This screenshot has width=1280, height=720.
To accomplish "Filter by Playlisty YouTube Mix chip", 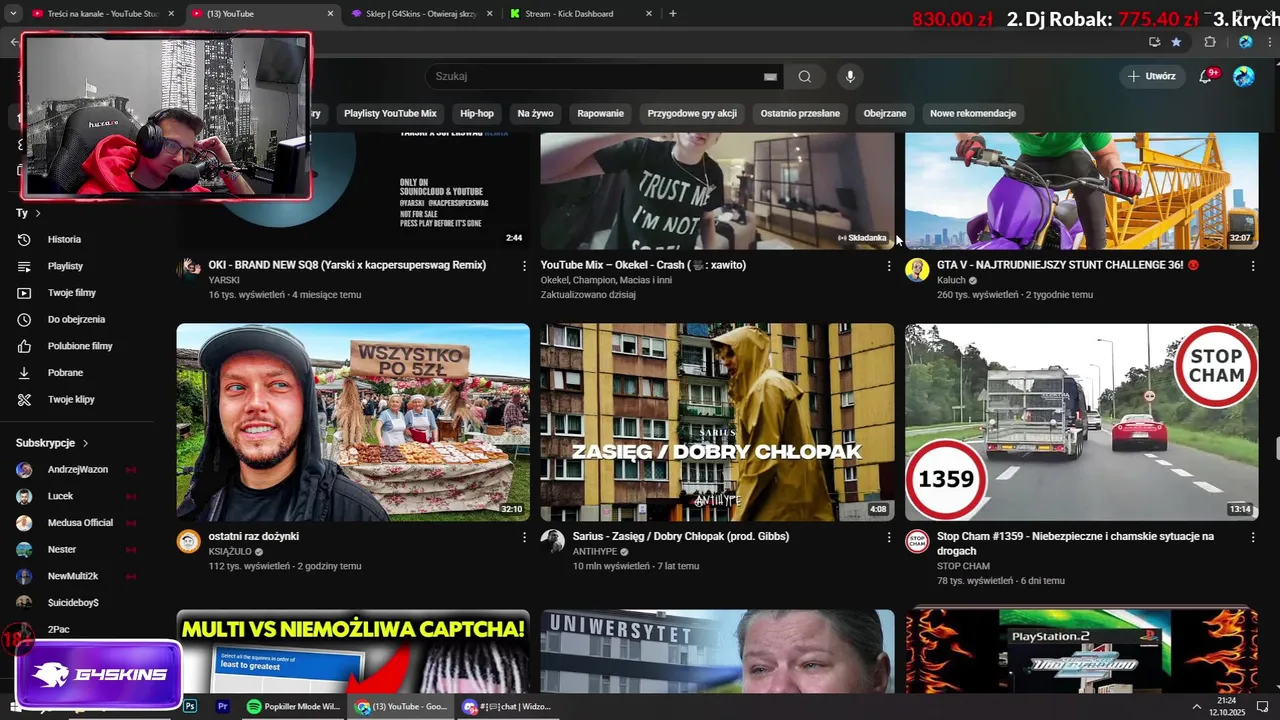I will tap(390, 113).
